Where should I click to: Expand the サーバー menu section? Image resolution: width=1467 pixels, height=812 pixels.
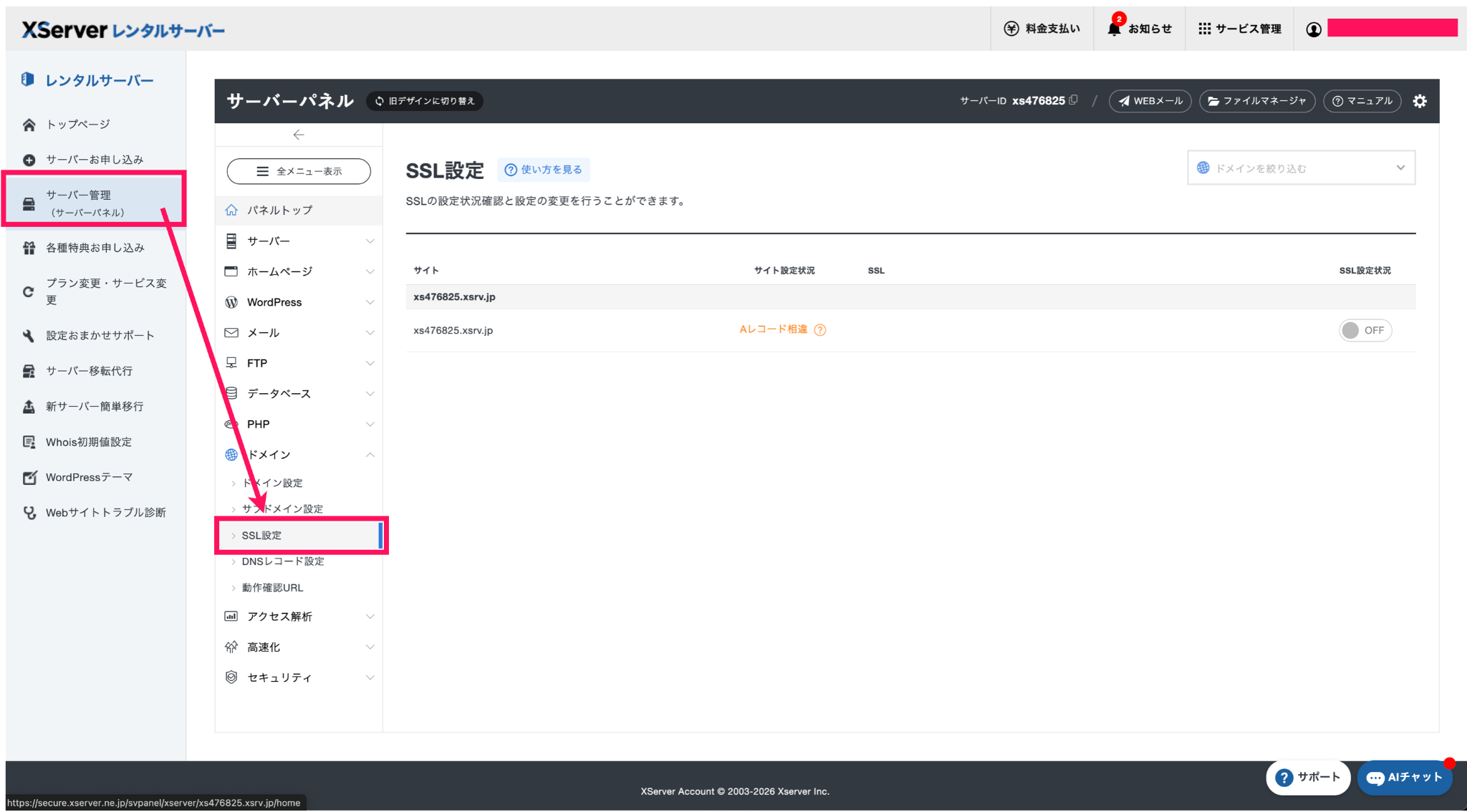(299, 241)
